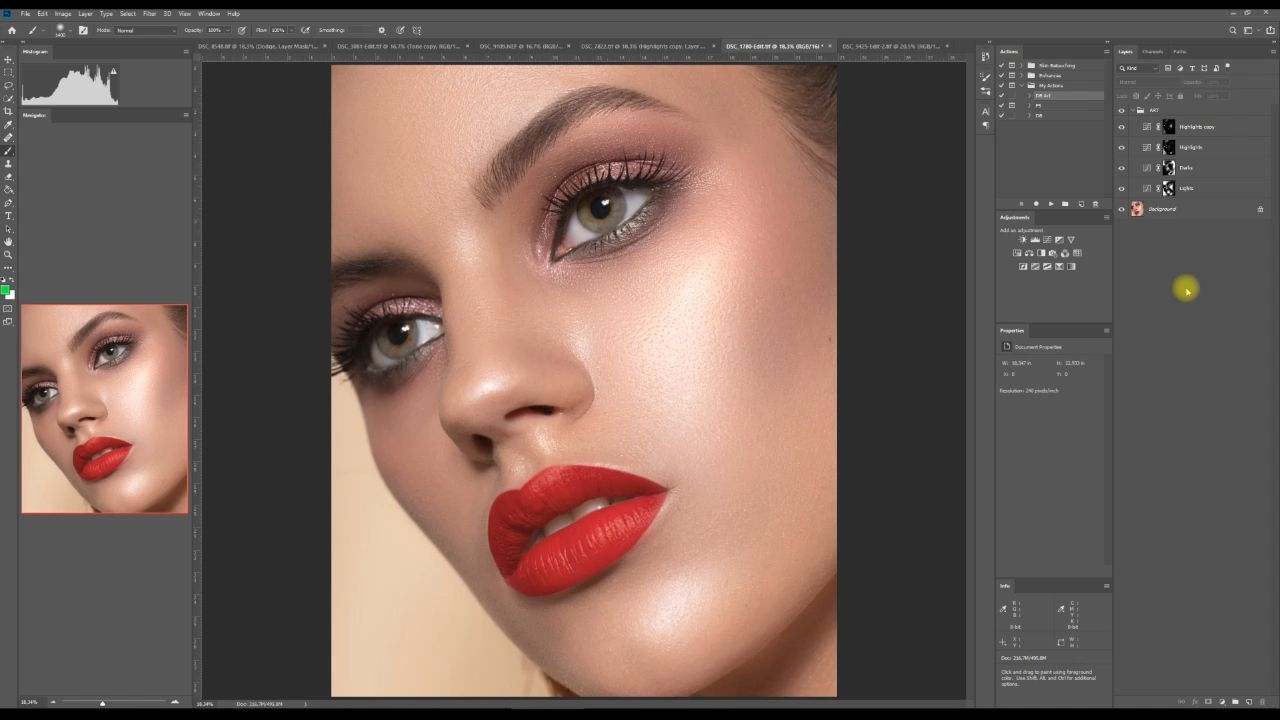This screenshot has height=720, width=1280.
Task: Open the Flow slider dropdown
Action: coord(293,30)
